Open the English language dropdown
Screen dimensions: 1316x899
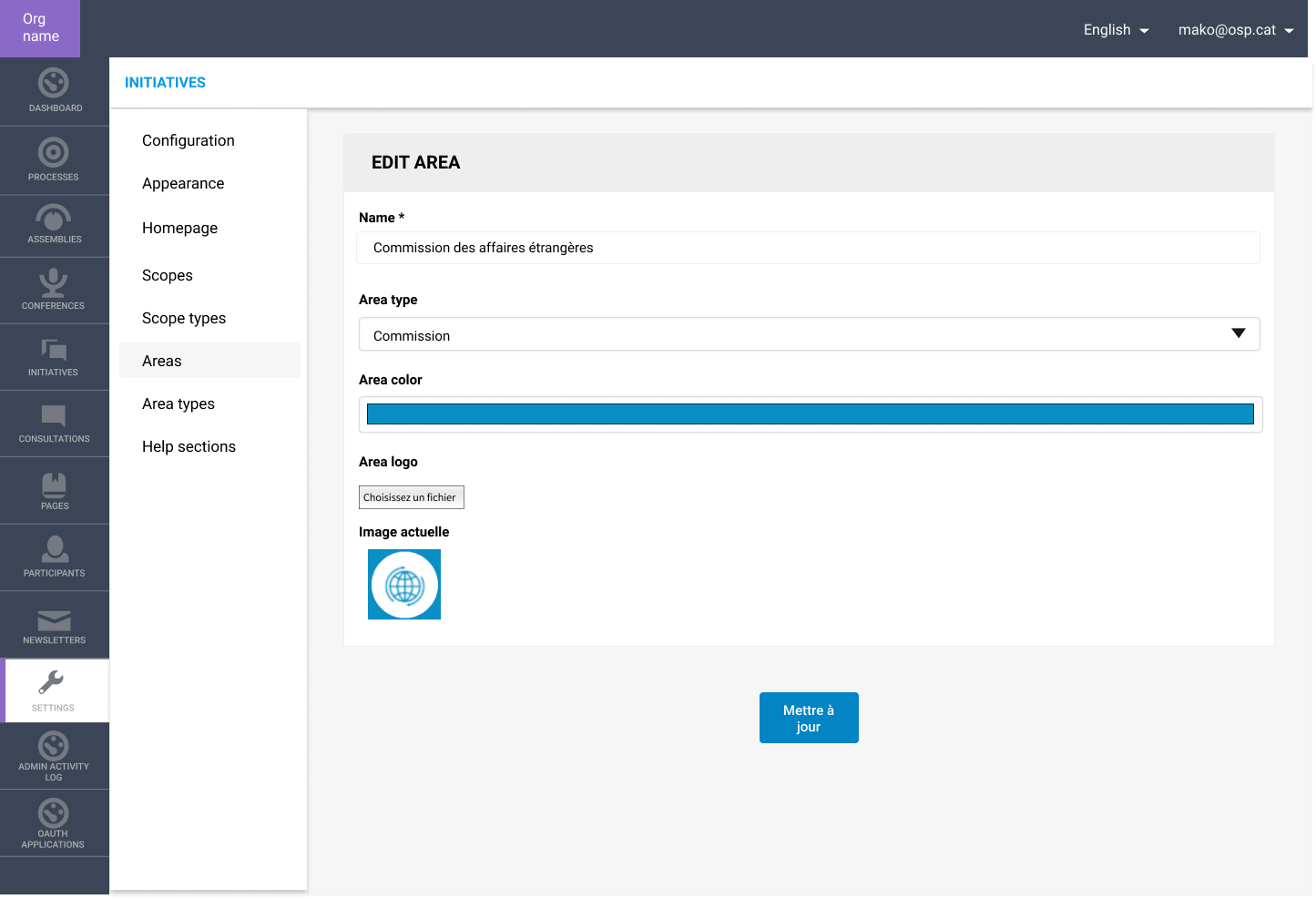(x=1116, y=30)
